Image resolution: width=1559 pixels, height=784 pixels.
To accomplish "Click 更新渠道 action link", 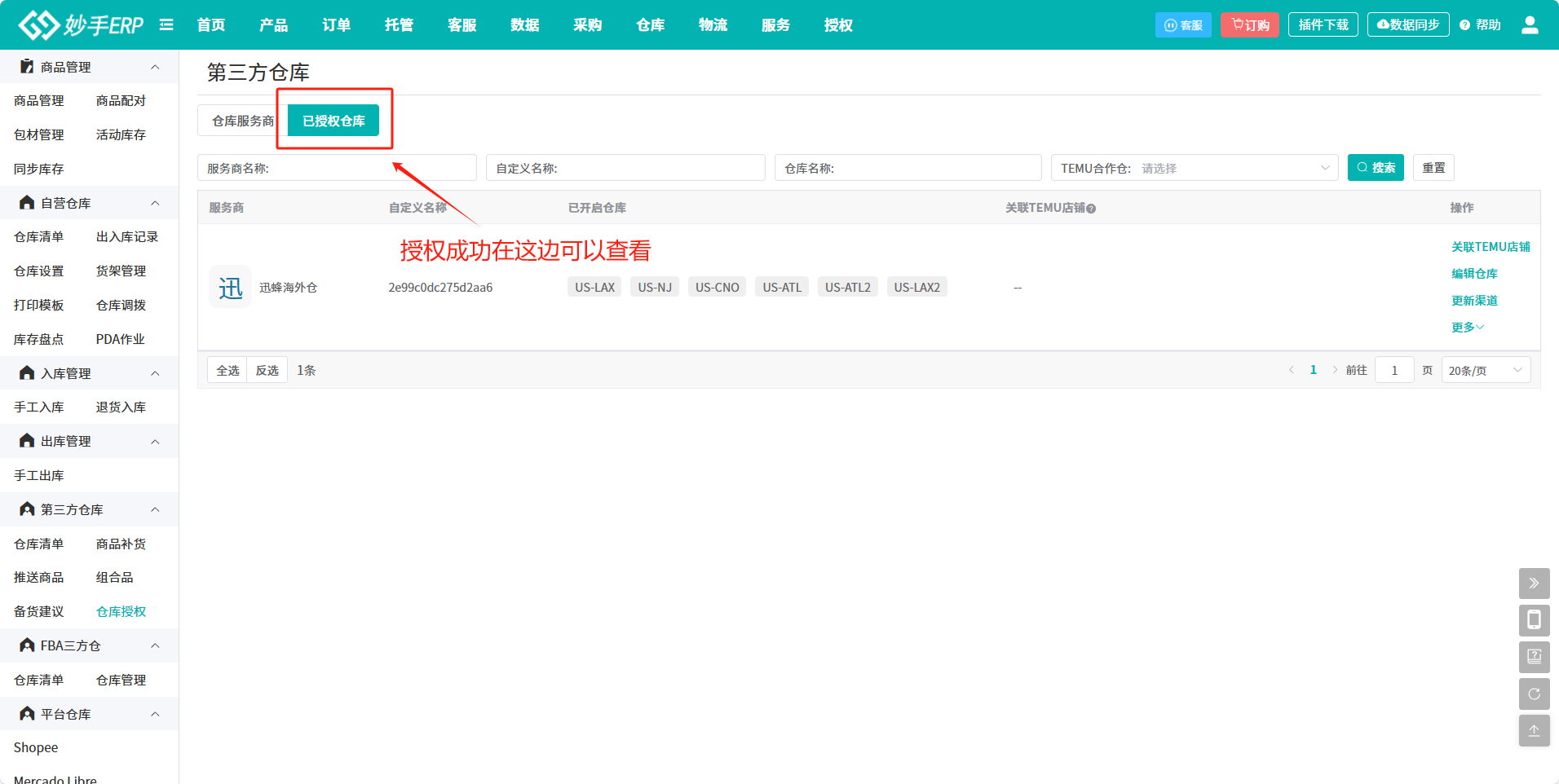I will point(1474,301).
